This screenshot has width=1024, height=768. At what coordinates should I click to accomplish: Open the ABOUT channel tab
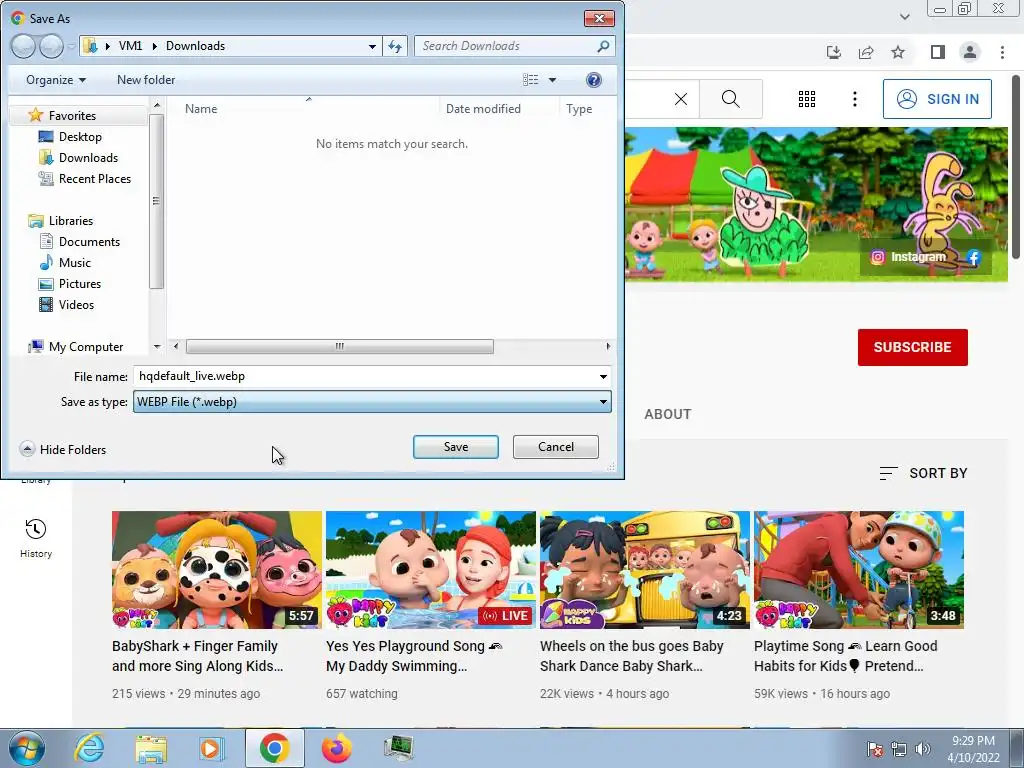click(x=667, y=414)
